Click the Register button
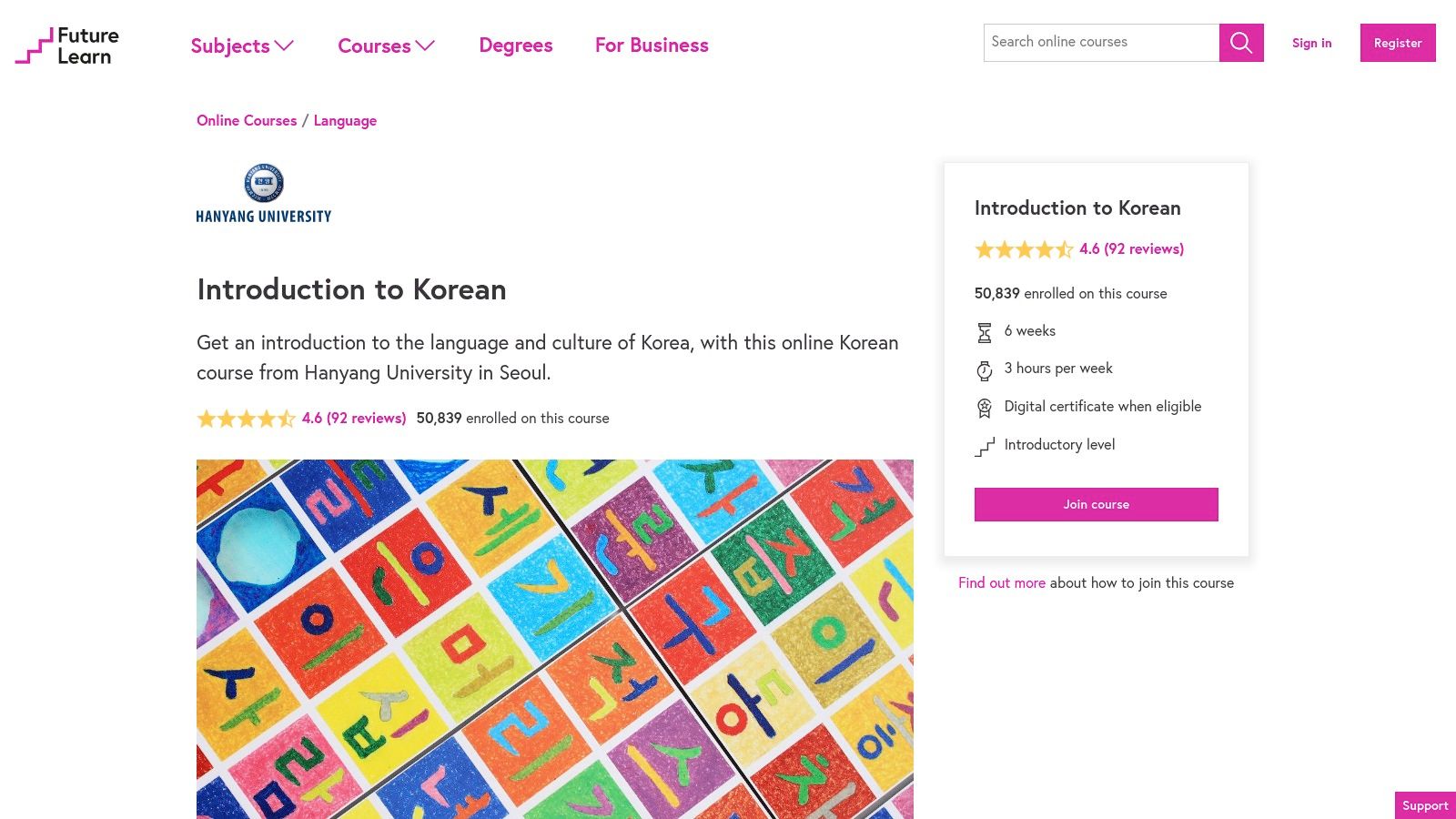Screen dimensions: 1456x819 point(1398,43)
